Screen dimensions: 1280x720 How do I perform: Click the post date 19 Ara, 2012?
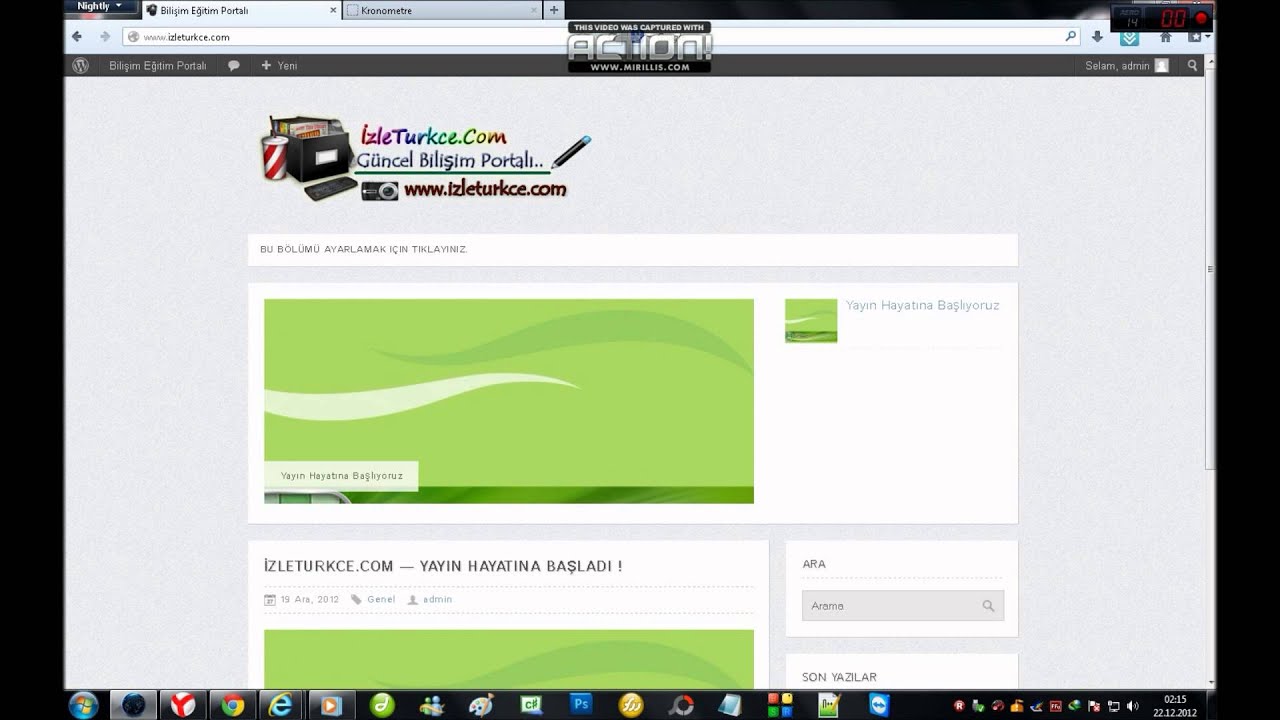(x=309, y=600)
